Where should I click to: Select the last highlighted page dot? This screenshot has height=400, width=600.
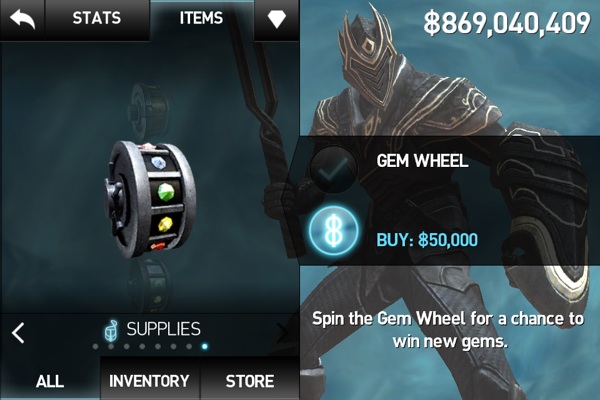point(205,347)
